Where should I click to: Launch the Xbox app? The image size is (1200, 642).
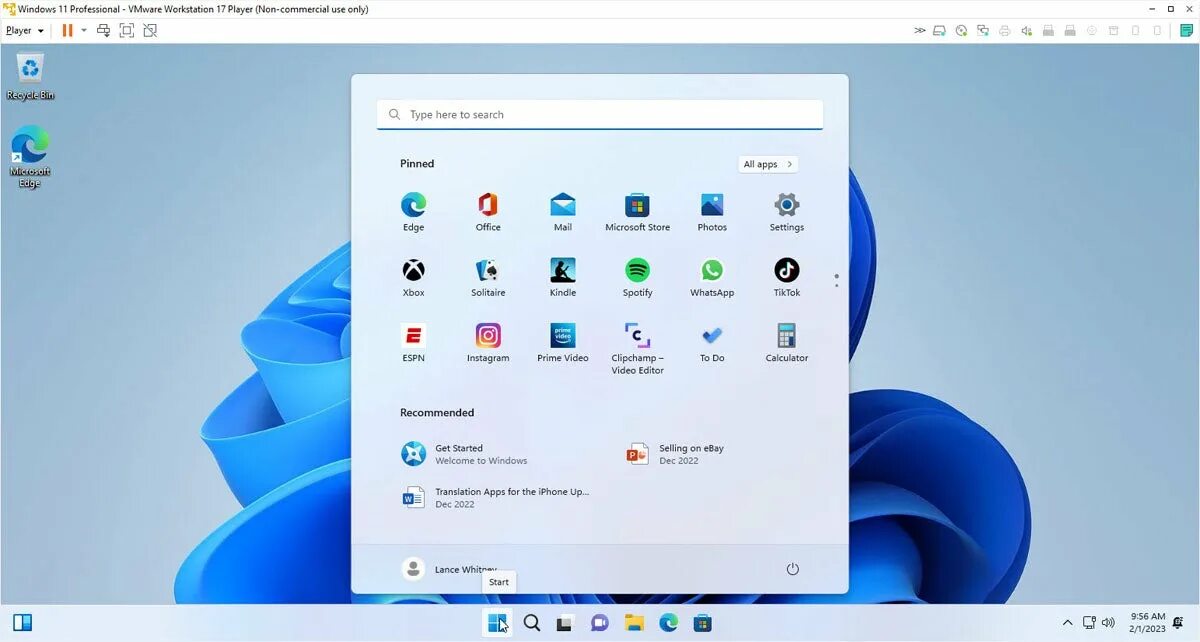click(x=413, y=278)
